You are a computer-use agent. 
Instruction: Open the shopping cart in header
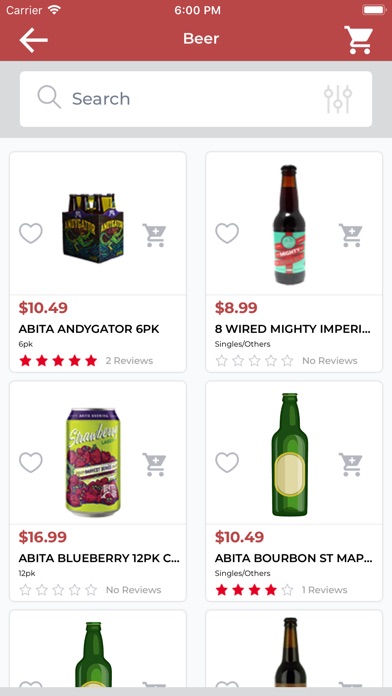point(358,40)
